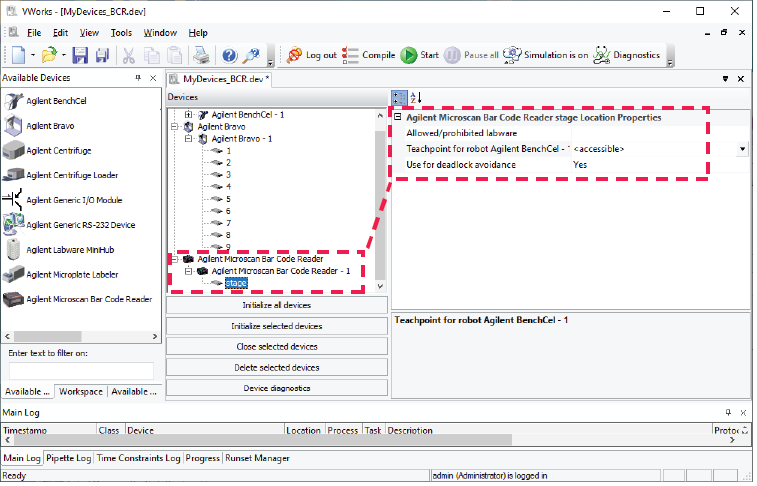Click the Paste toolbar icon
757x486 pixels.
pos(174,56)
